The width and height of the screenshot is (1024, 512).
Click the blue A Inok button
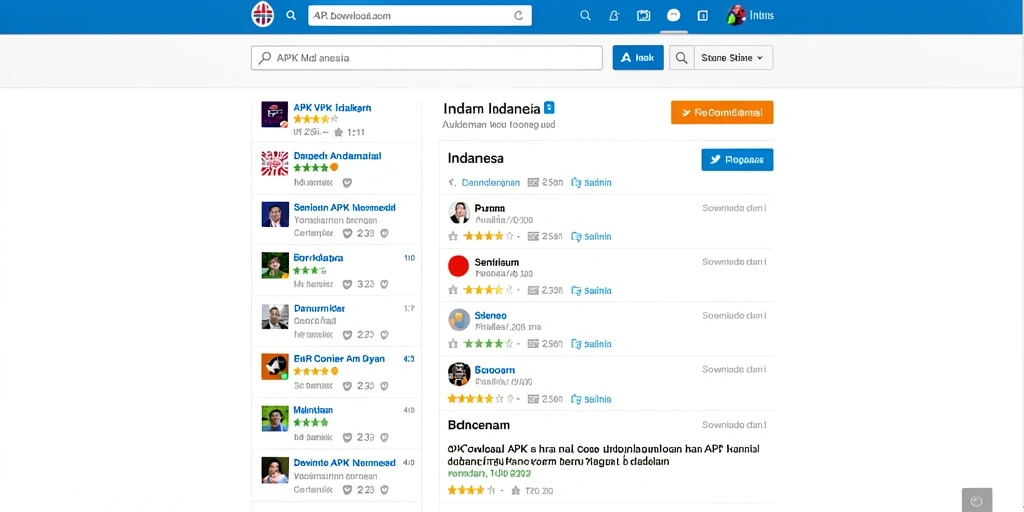point(638,57)
